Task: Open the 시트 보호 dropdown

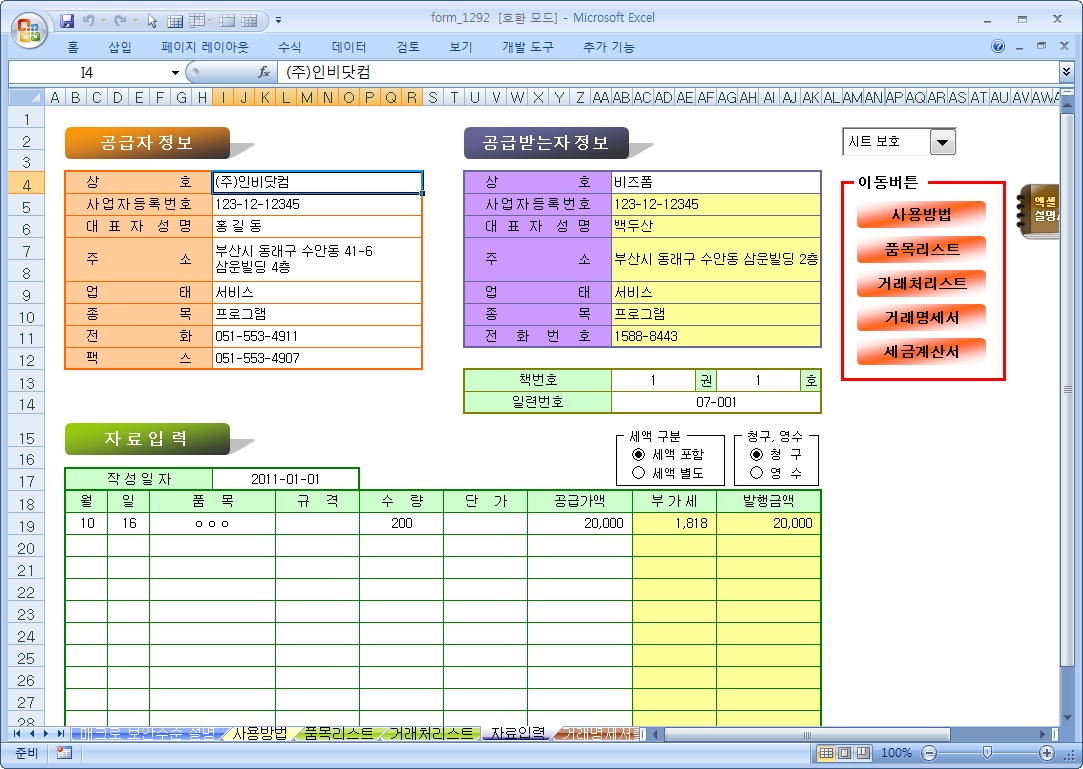Action: (x=942, y=142)
